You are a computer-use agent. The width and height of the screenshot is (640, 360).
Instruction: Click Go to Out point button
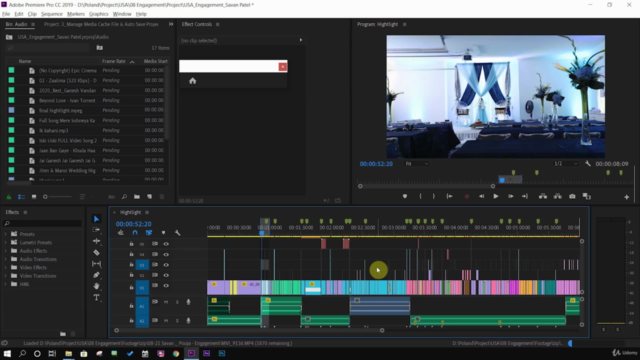tap(525, 196)
